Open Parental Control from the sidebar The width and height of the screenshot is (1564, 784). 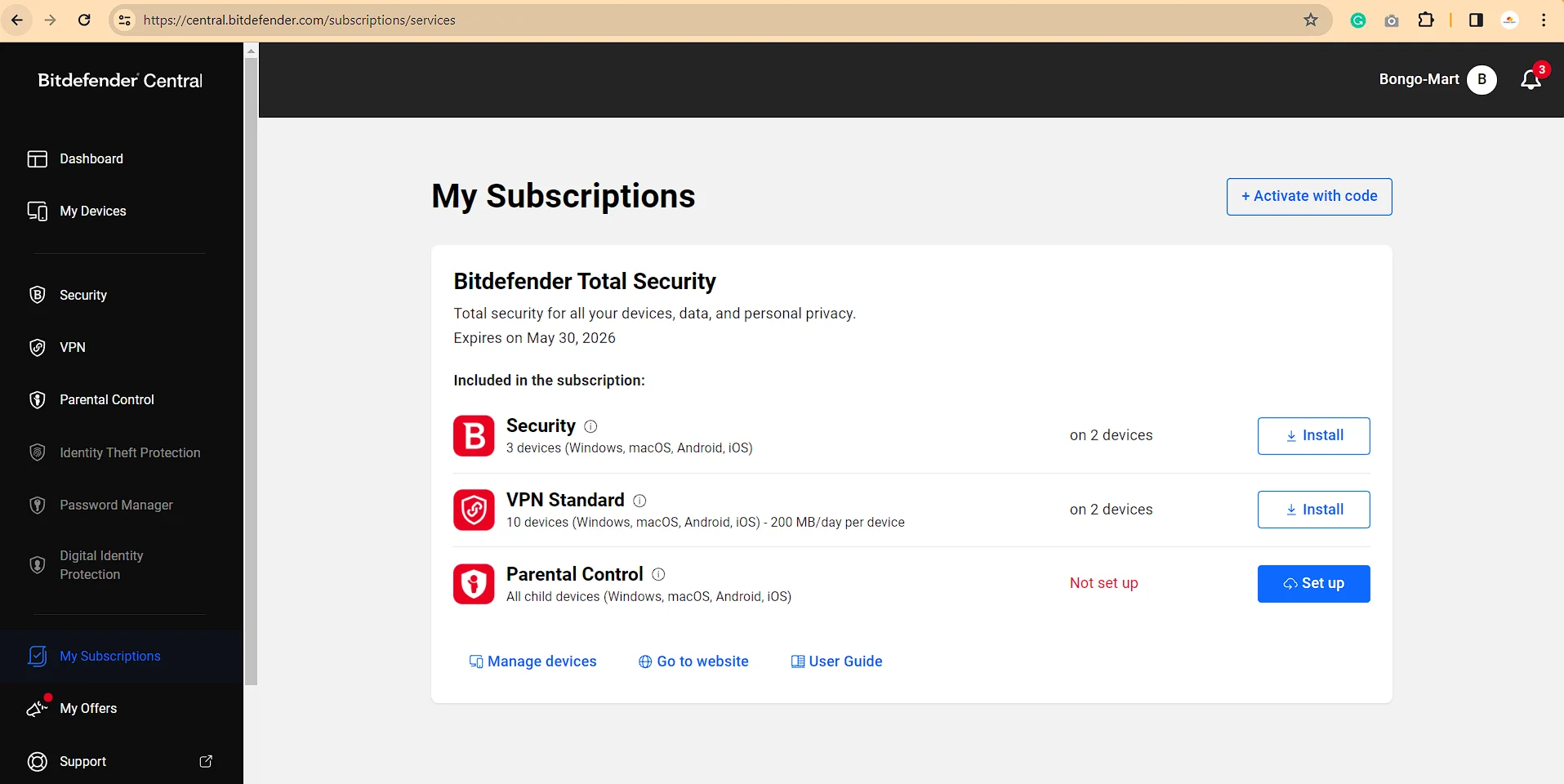[x=107, y=399]
